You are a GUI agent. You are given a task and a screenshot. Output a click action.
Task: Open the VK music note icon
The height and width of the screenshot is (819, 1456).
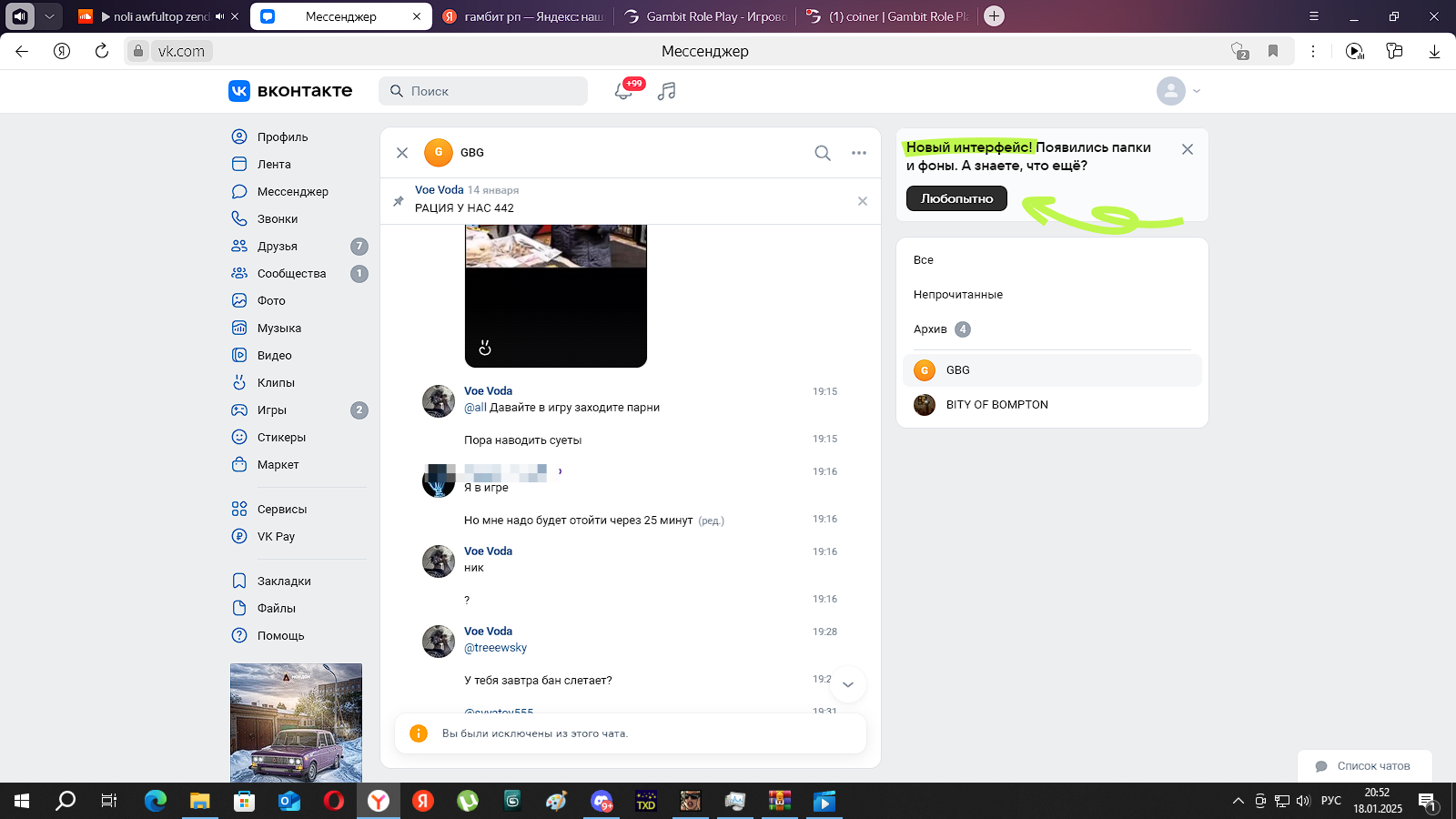pos(667,91)
